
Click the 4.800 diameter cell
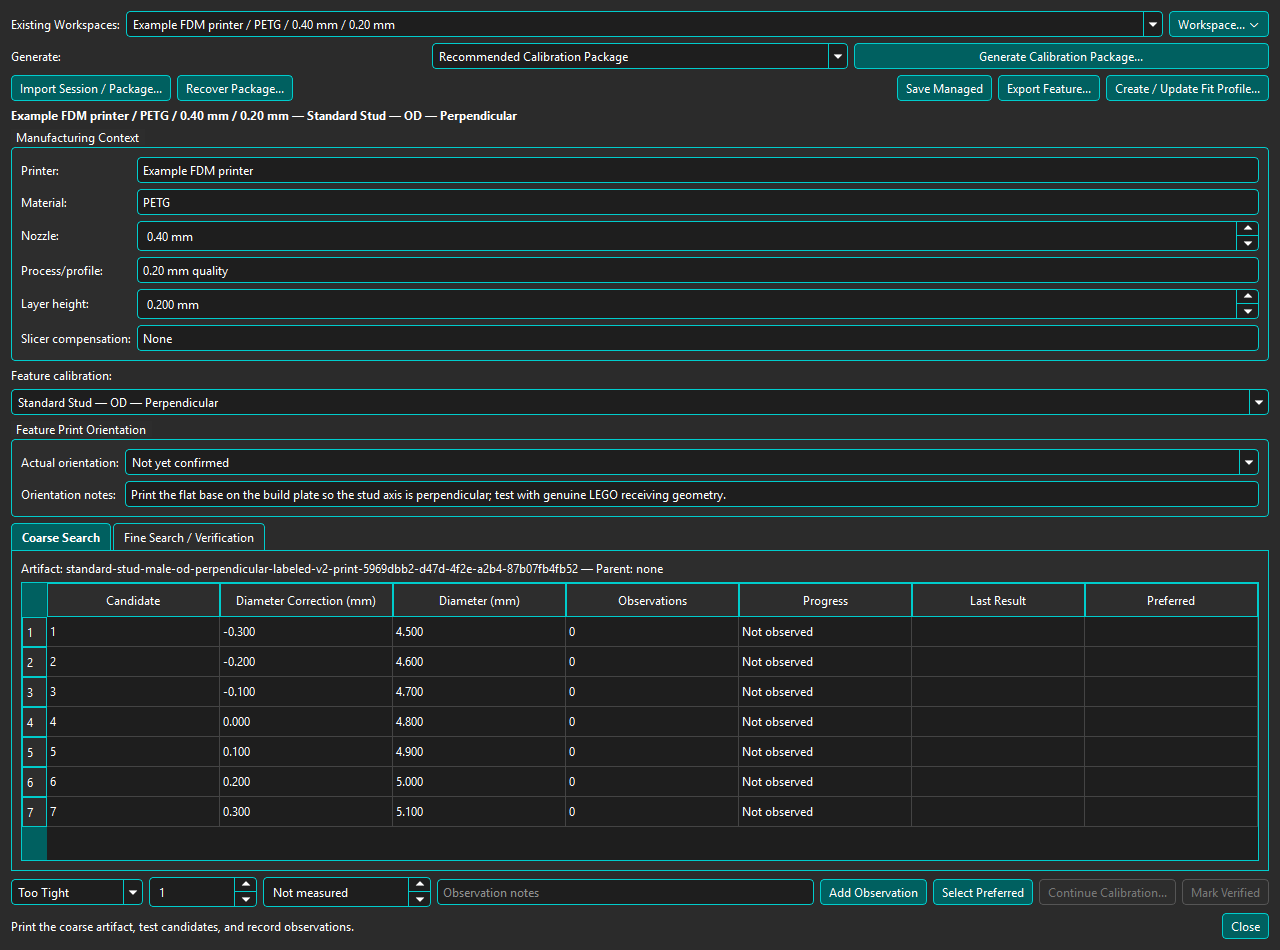coord(479,722)
